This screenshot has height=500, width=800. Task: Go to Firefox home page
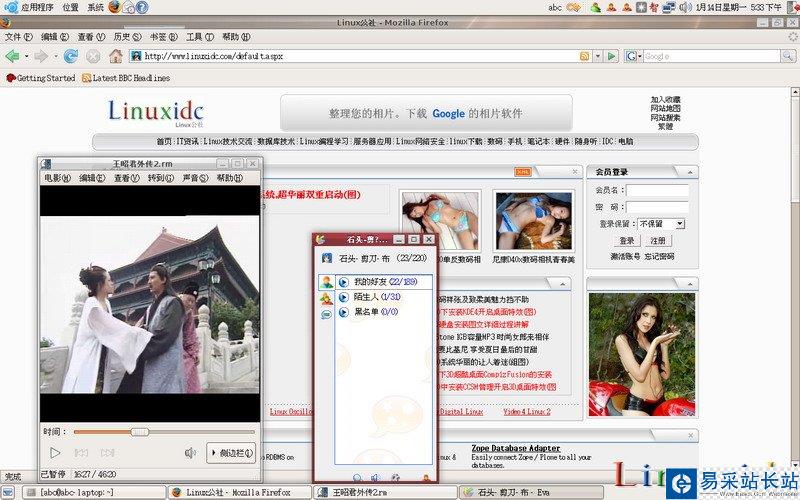click(116, 56)
